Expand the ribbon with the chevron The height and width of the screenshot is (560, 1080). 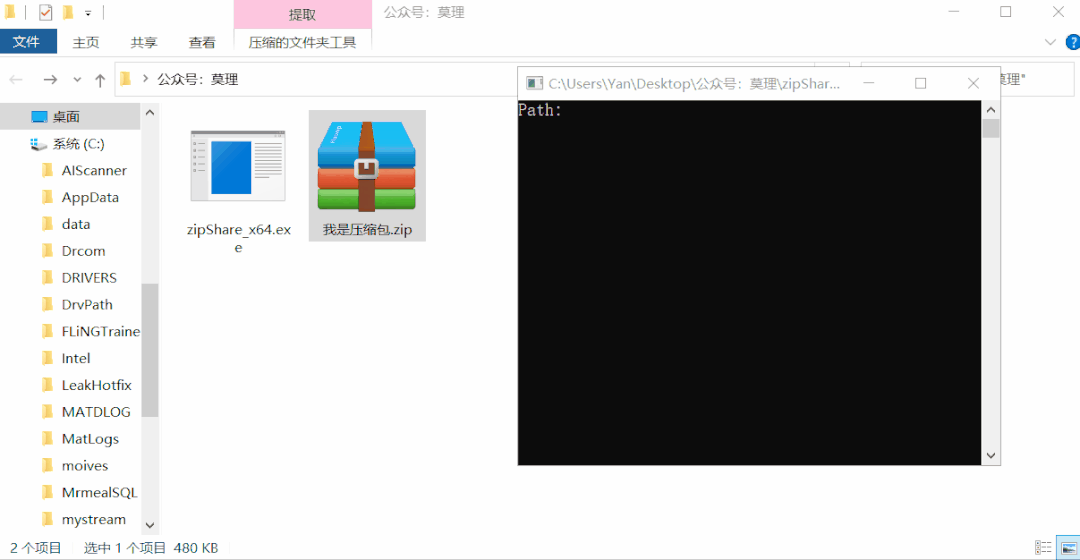pos(1050,42)
